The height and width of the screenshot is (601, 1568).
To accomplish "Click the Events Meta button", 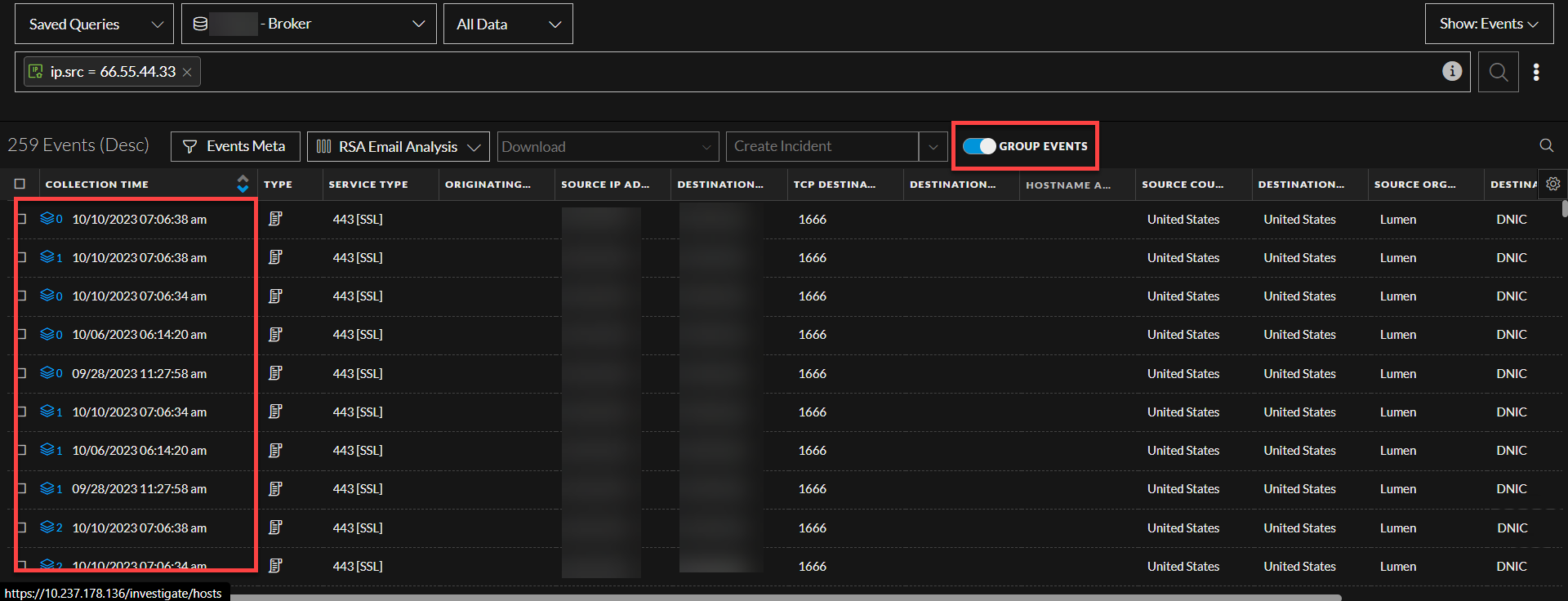I will click(235, 146).
